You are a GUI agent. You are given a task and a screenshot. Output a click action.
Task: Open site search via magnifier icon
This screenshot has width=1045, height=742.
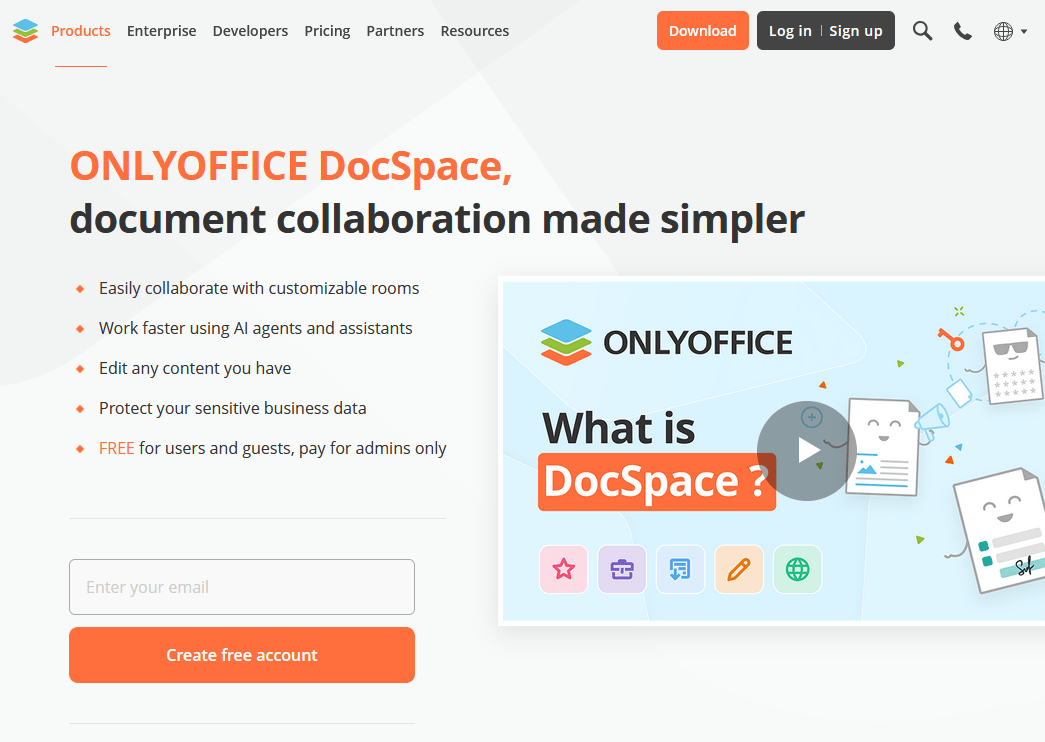pyautogui.click(x=922, y=31)
